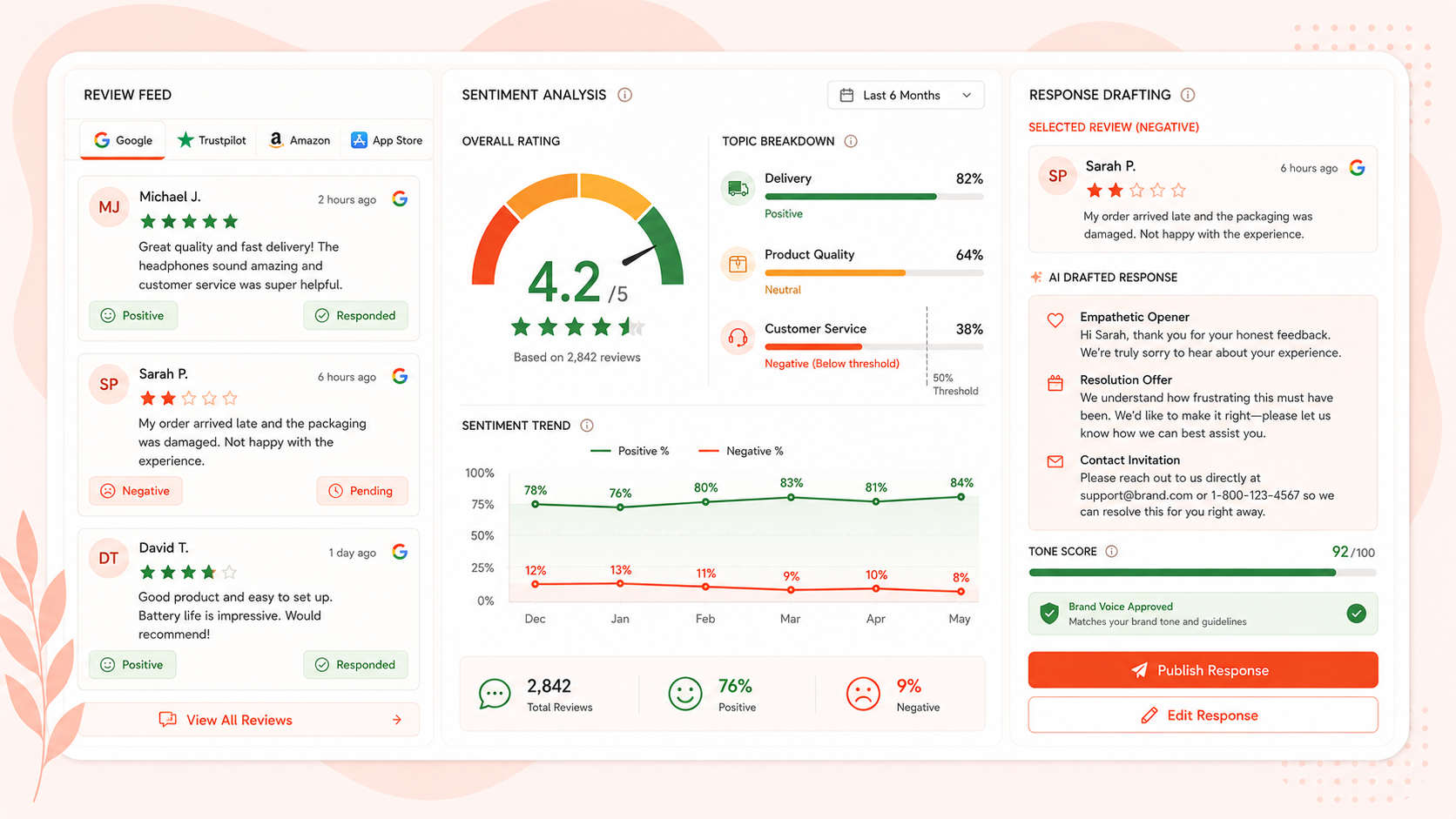Click the info icon next to Sentiment Trend
The image size is (1456, 819).
587,426
